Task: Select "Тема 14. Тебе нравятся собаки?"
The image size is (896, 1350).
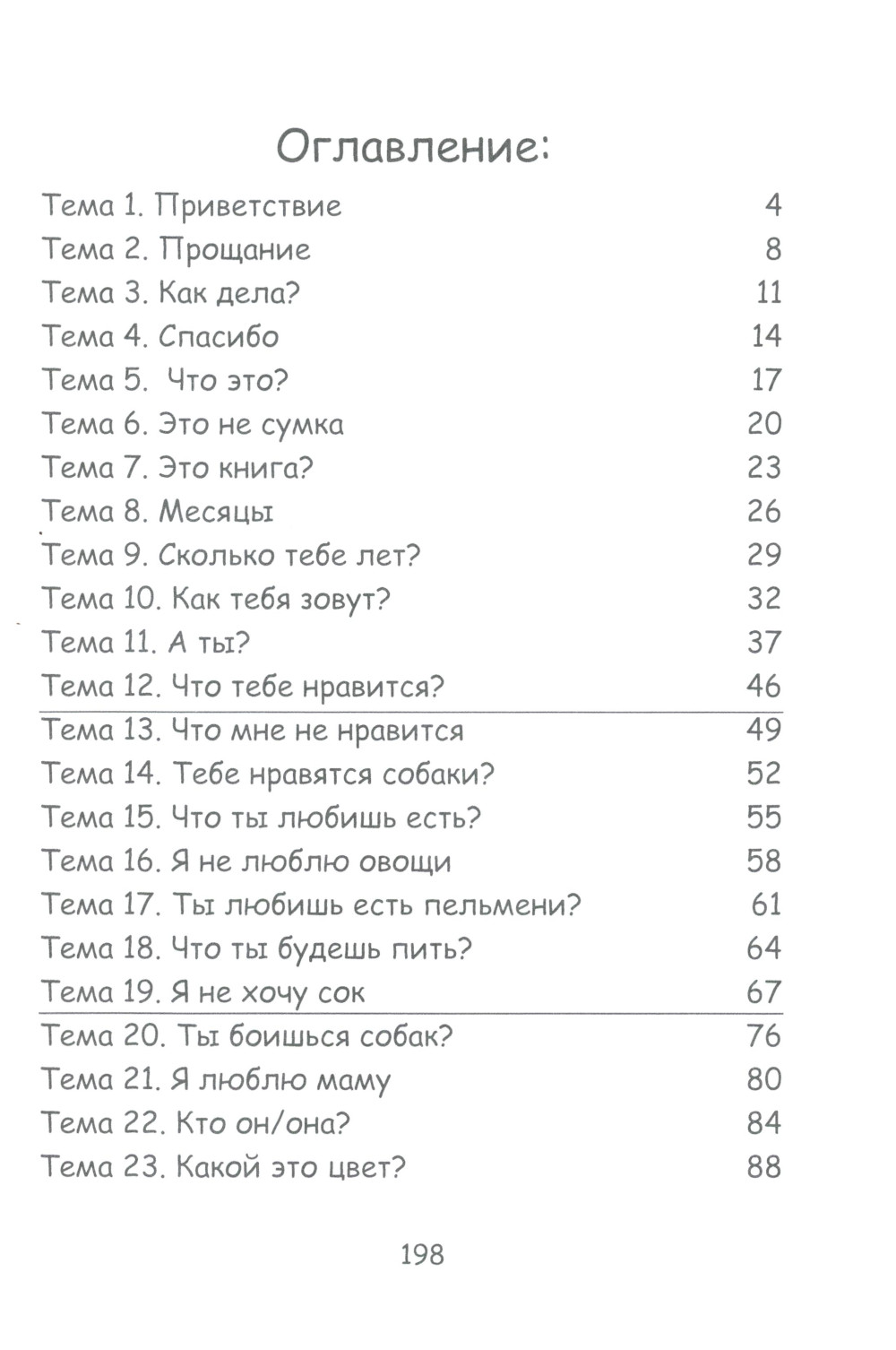Action: pos(268,774)
